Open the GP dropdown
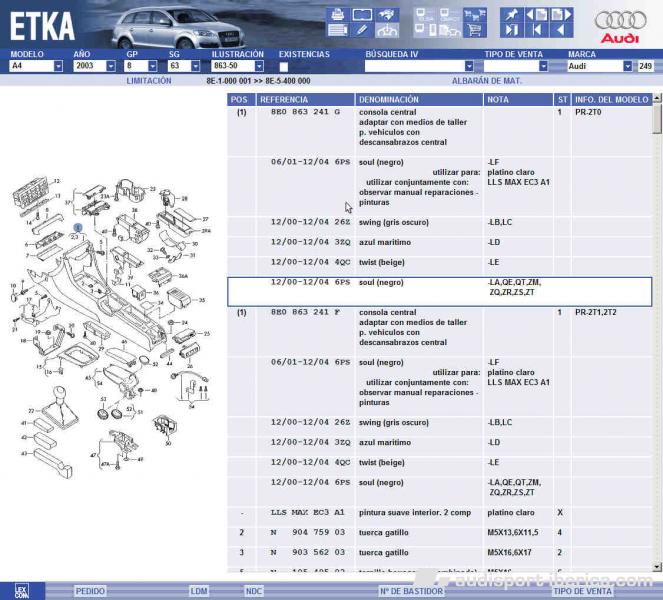Viewport: 663px width, 600px height. coord(153,66)
